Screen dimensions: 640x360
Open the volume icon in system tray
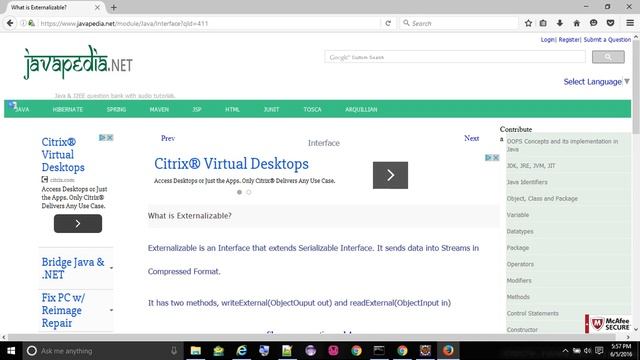click(x=587, y=351)
